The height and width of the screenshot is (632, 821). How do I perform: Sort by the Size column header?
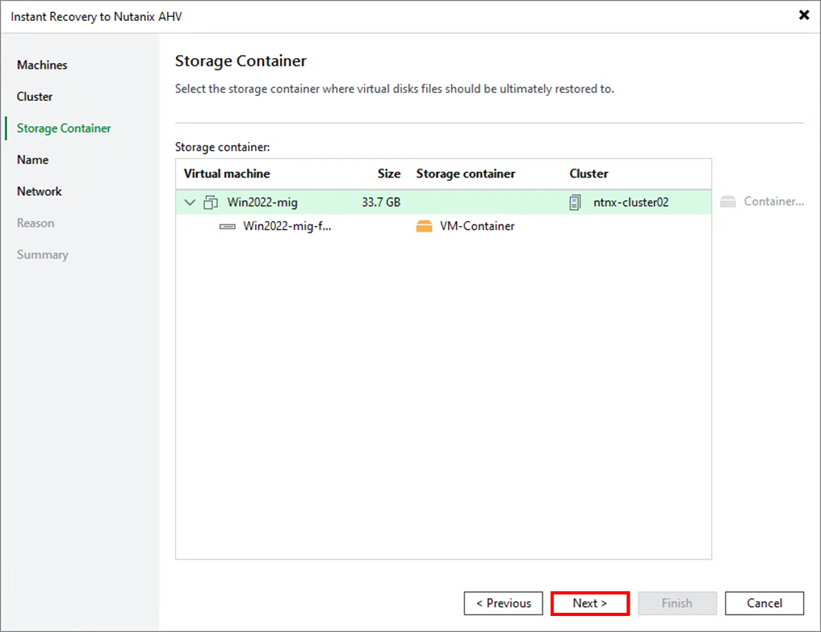pos(389,174)
